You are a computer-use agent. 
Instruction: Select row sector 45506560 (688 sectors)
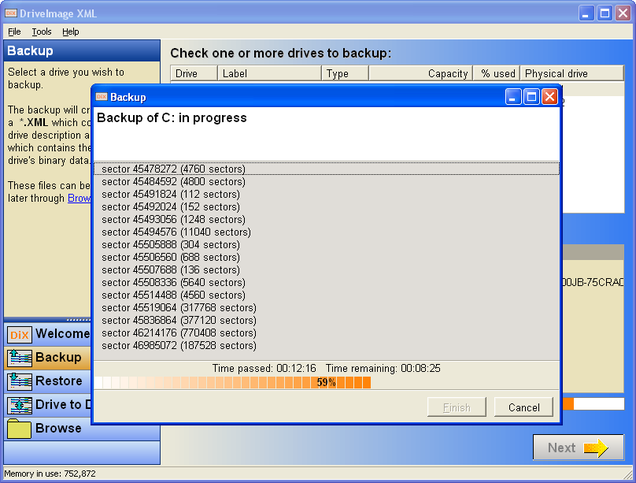point(327,257)
